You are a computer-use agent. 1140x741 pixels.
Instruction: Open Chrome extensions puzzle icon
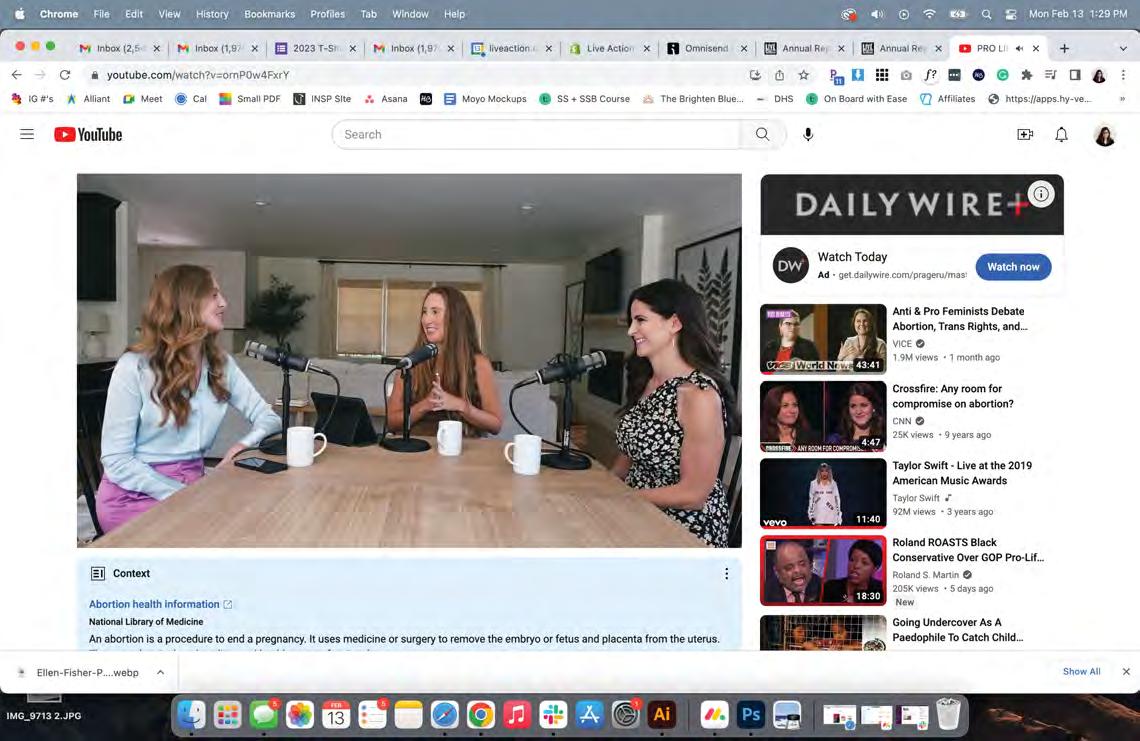(x=1027, y=75)
